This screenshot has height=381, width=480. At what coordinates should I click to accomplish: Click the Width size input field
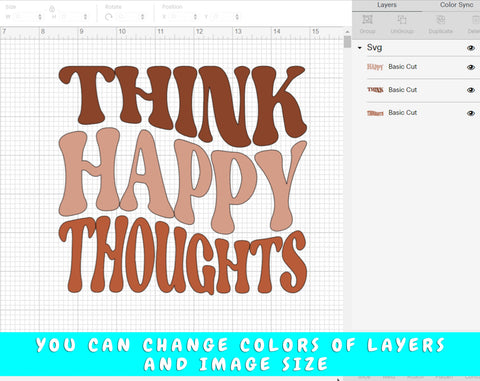(24, 17)
